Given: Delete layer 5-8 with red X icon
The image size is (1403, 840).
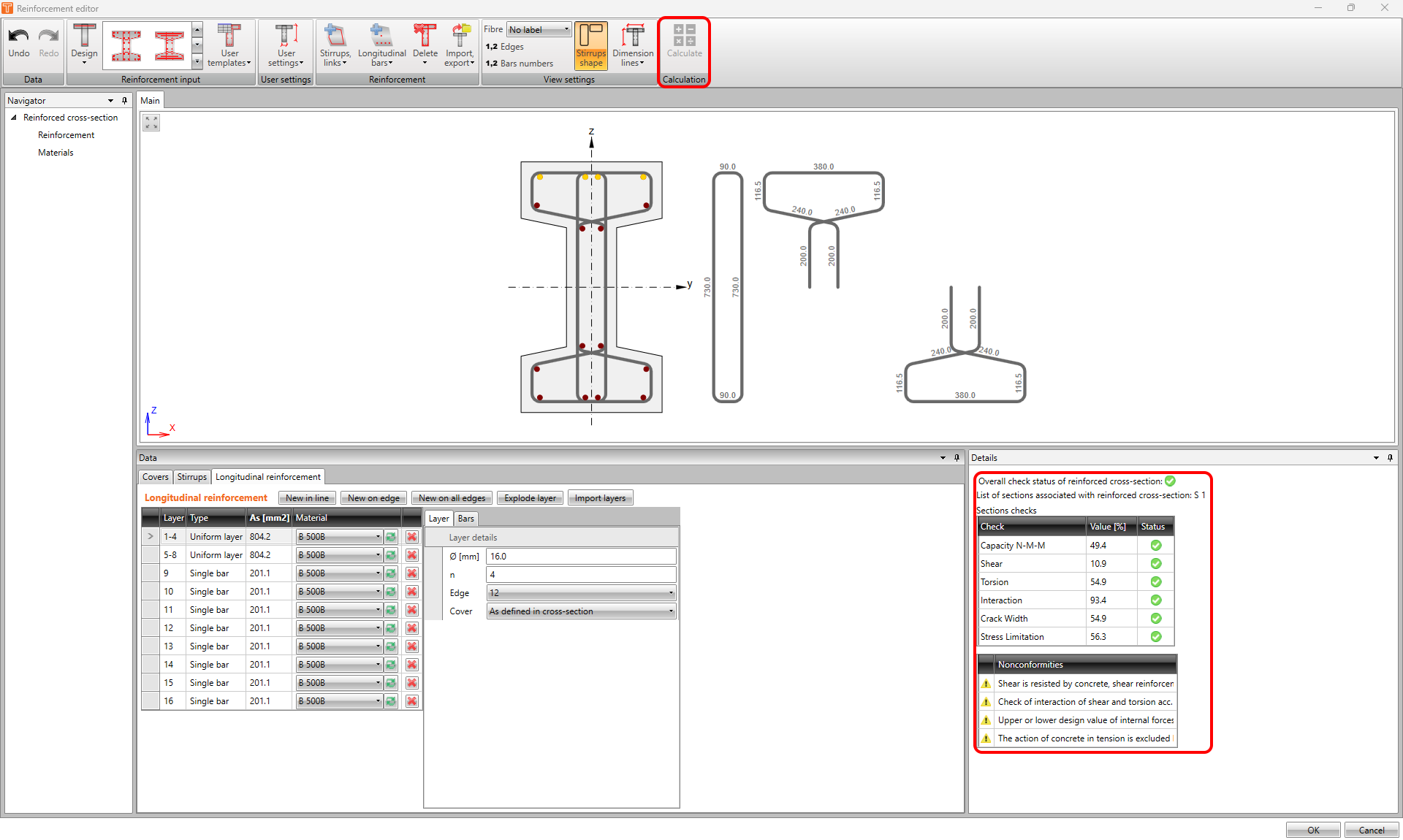Looking at the screenshot, I should point(412,555).
